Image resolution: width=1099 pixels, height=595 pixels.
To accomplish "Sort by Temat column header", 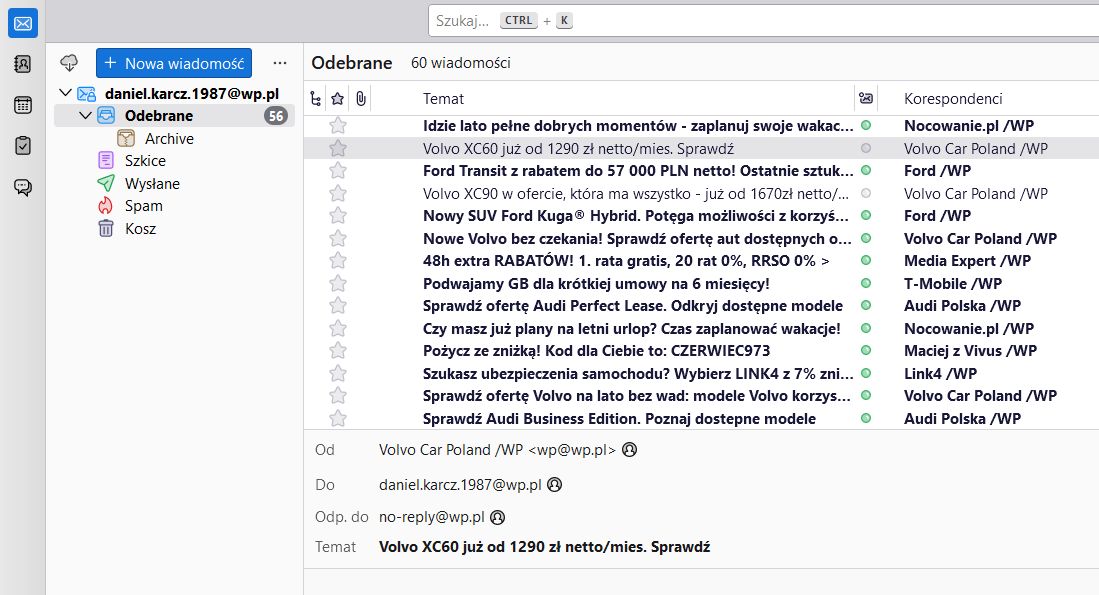I will point(443,99).
